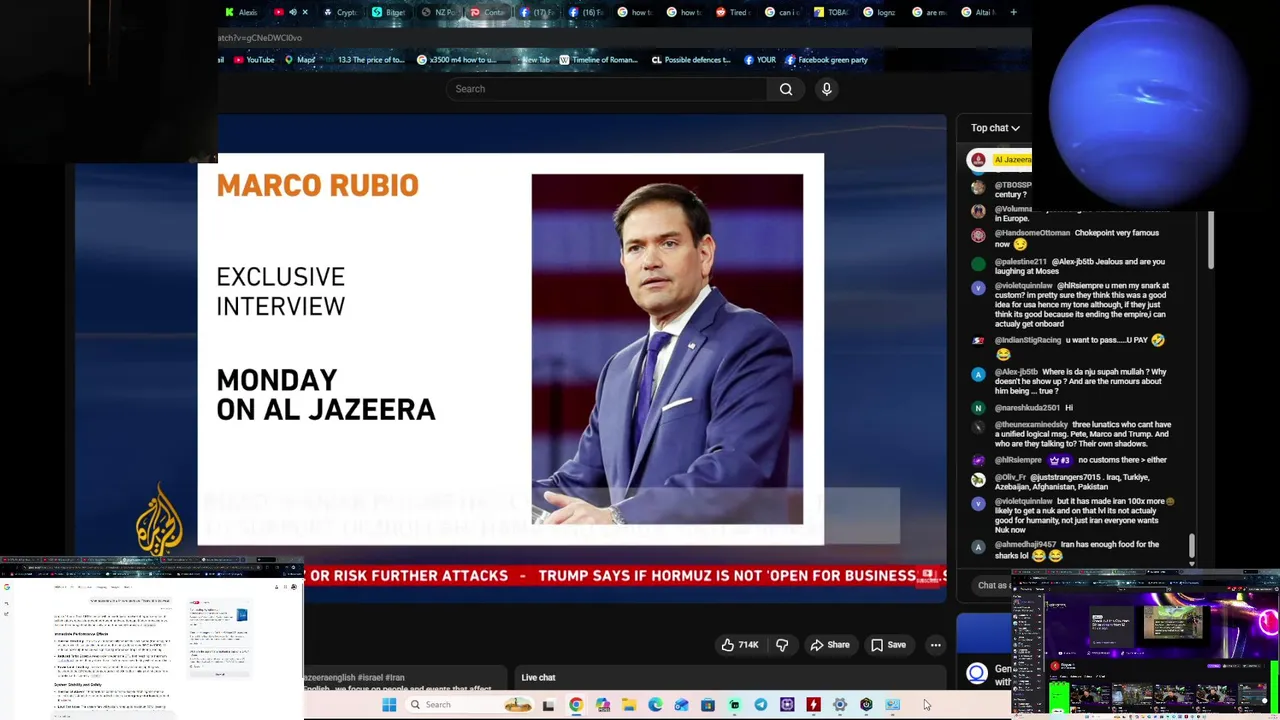This screenshot has height=720, width=1280.
Task: Open the Windows Start menu
Action: (389, 705)
